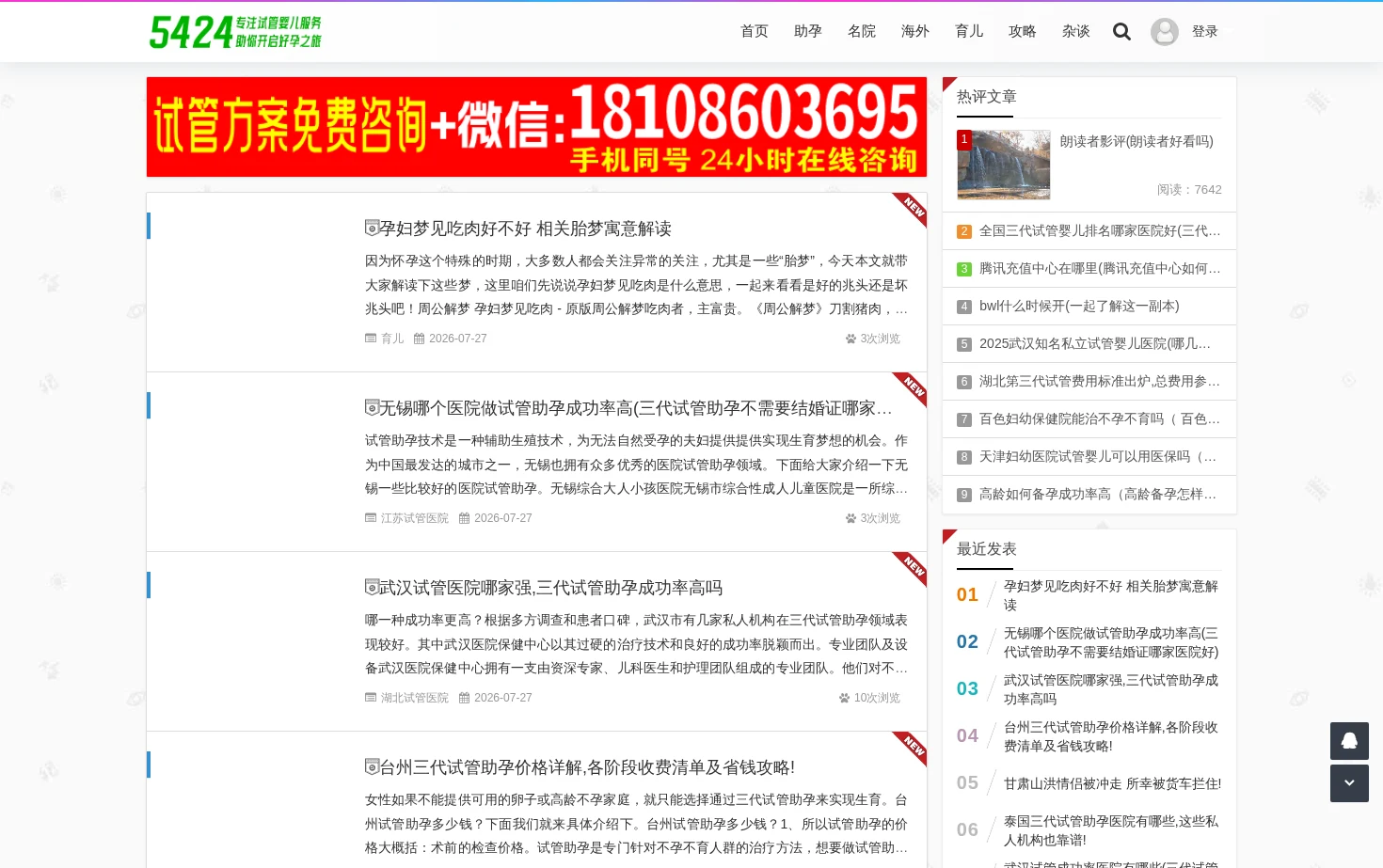Open the 育儿 navigation item

(x=969, y=32)
